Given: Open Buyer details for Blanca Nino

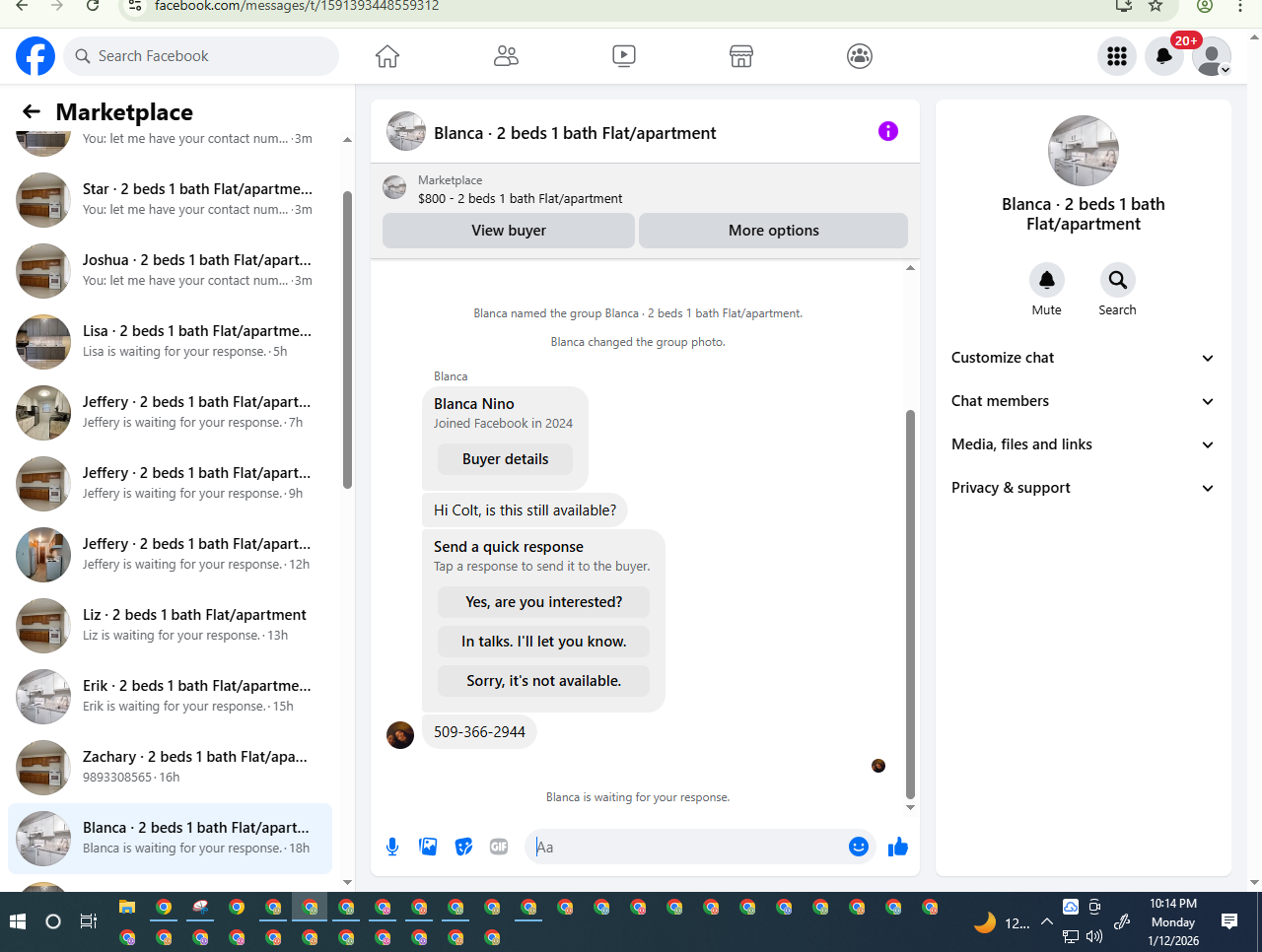Looking at the screenshot, I should click(506, 459).
